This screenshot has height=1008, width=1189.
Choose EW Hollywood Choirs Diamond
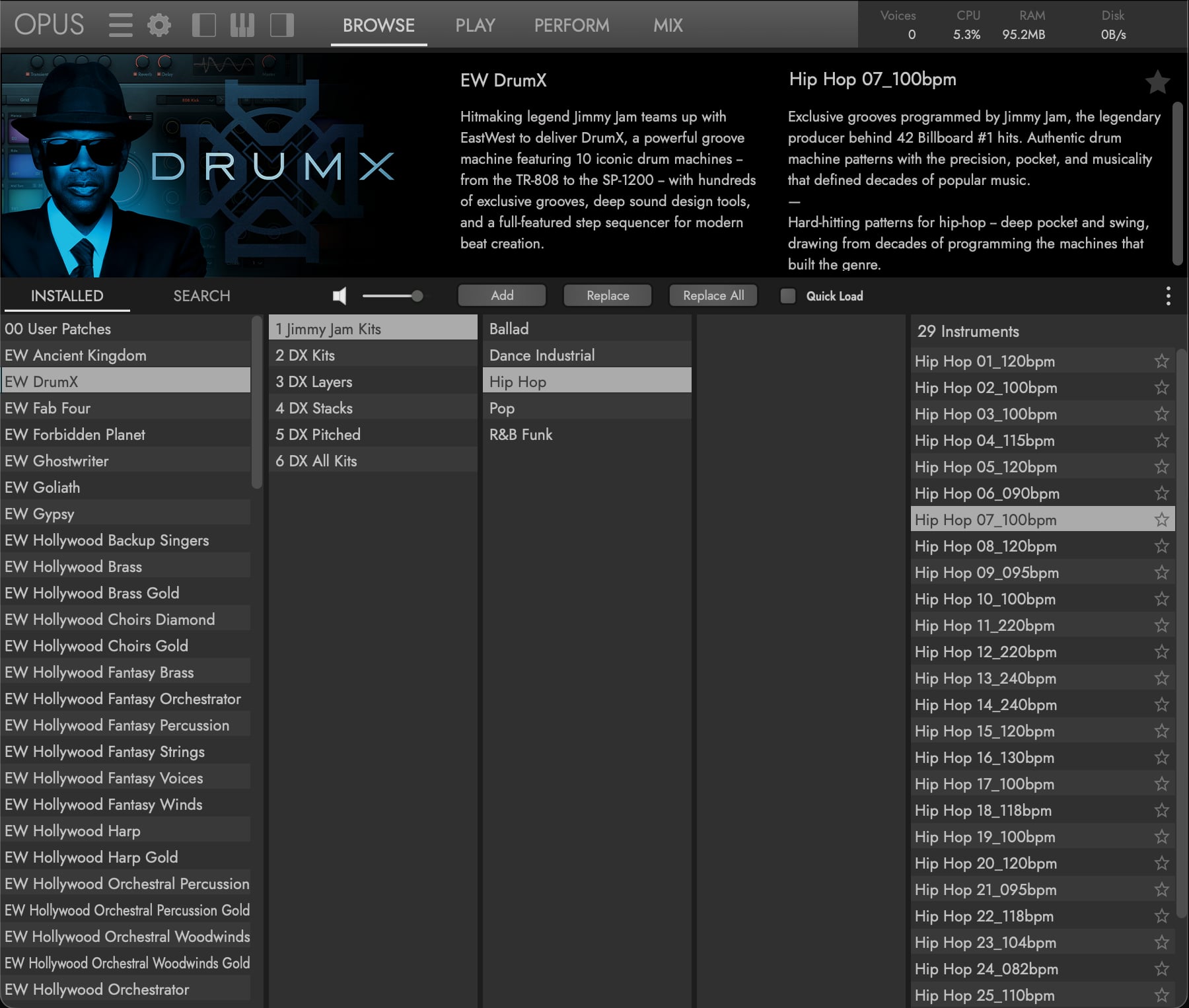point(126,620)
